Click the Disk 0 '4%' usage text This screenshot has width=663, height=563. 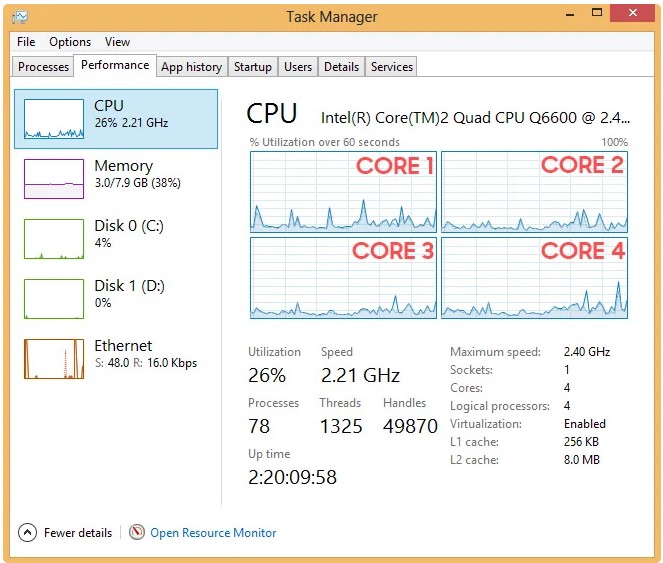pyautogui.click(x=103, y=243)
